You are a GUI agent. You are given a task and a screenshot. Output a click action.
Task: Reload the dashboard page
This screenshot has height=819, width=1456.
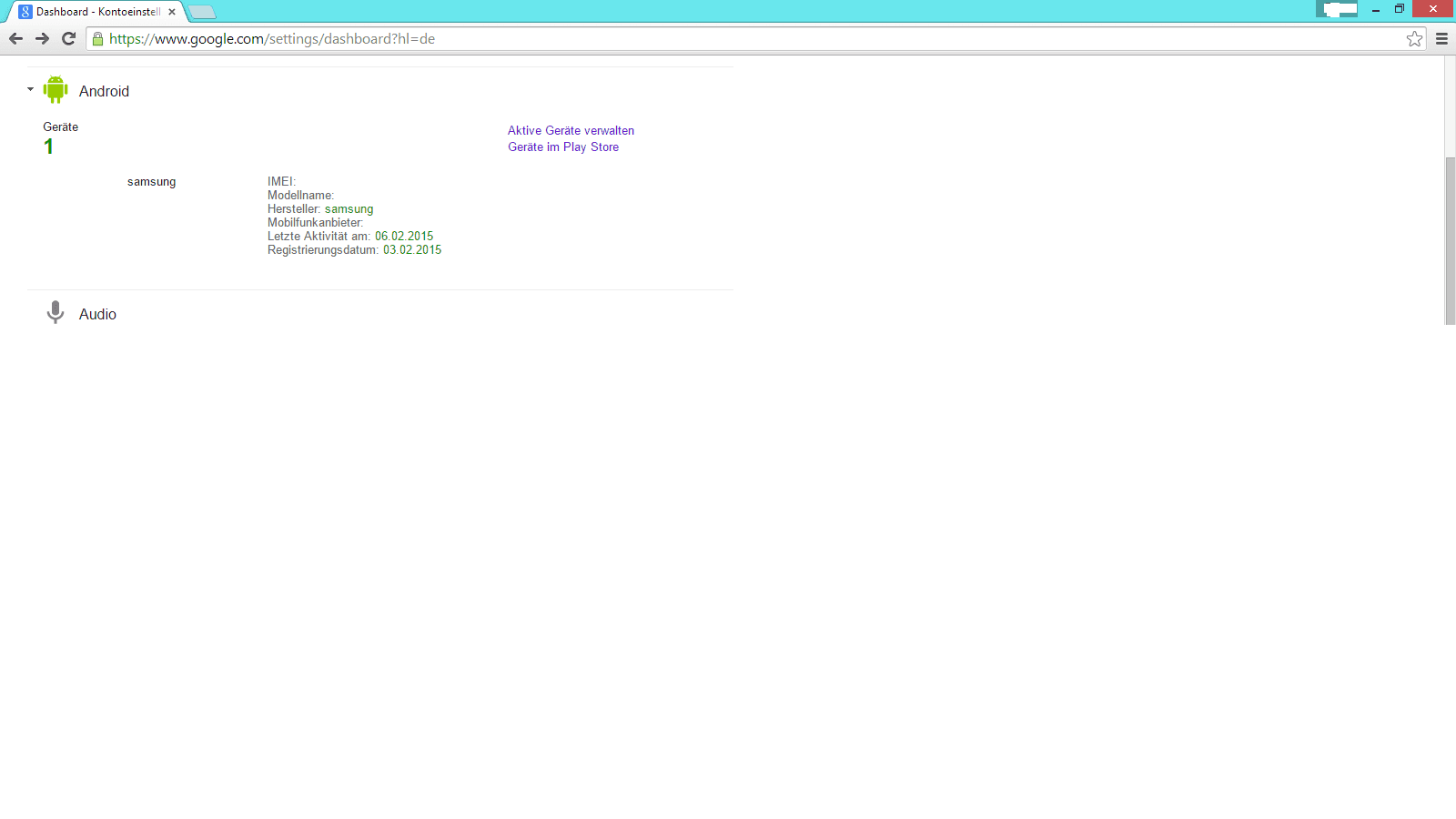[68, 38]
